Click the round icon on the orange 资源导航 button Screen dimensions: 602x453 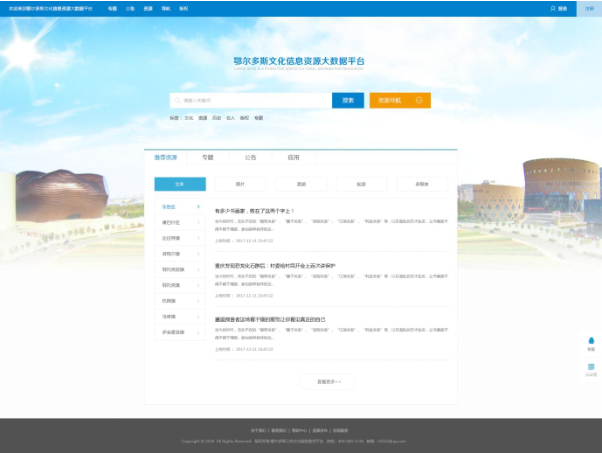[x=419, y=100]
